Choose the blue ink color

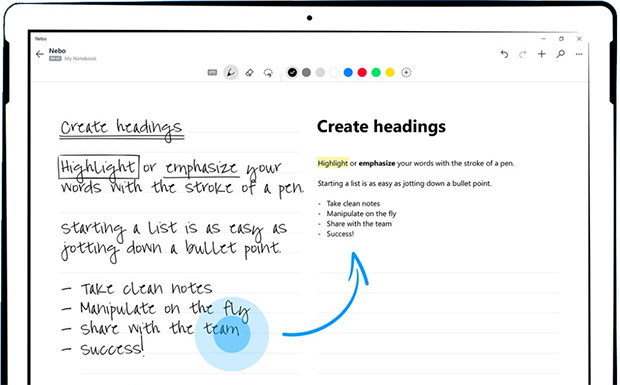pyautogui.click(x=348, y=72)
